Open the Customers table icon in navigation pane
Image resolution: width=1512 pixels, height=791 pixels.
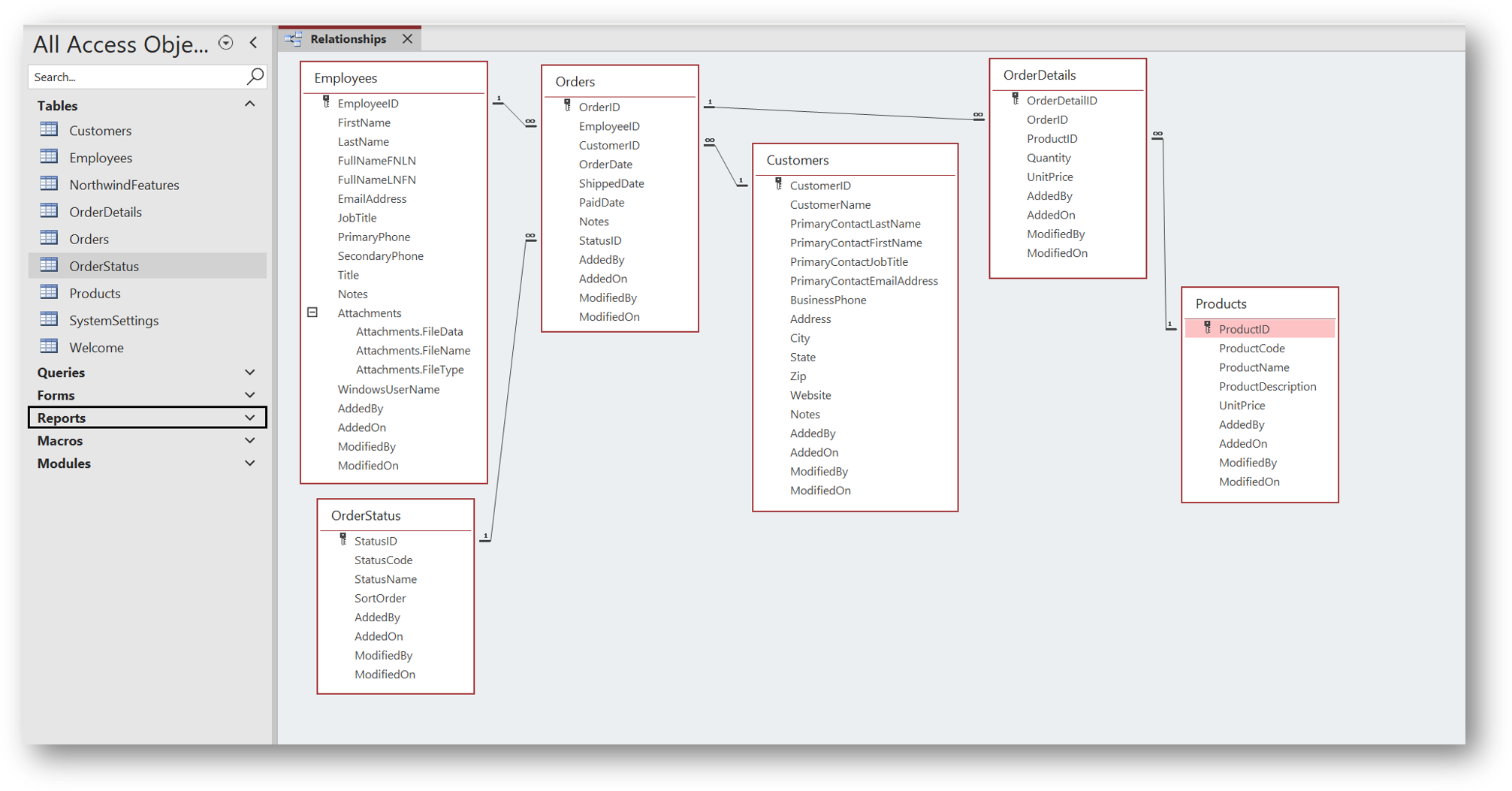pos(49,129)
